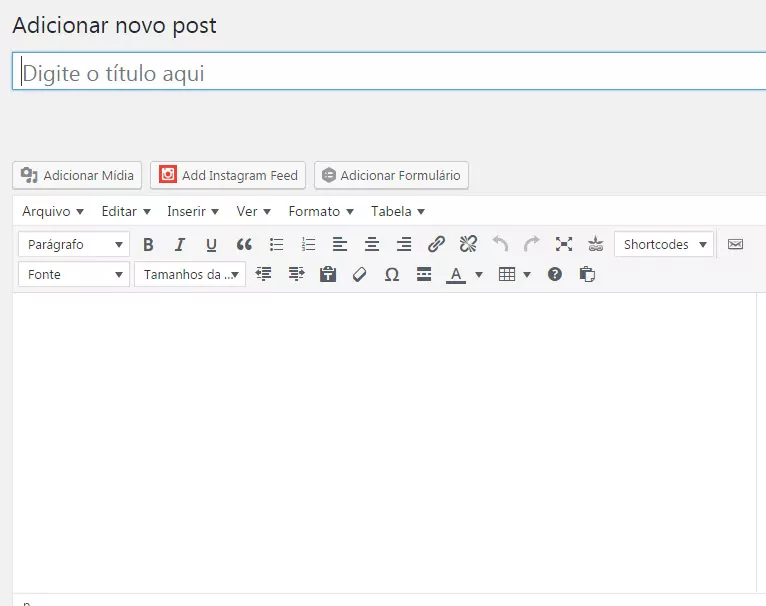Clear formatting with the eraser icon
Screen dimensions: 766x606
click(x=360, y=274)
